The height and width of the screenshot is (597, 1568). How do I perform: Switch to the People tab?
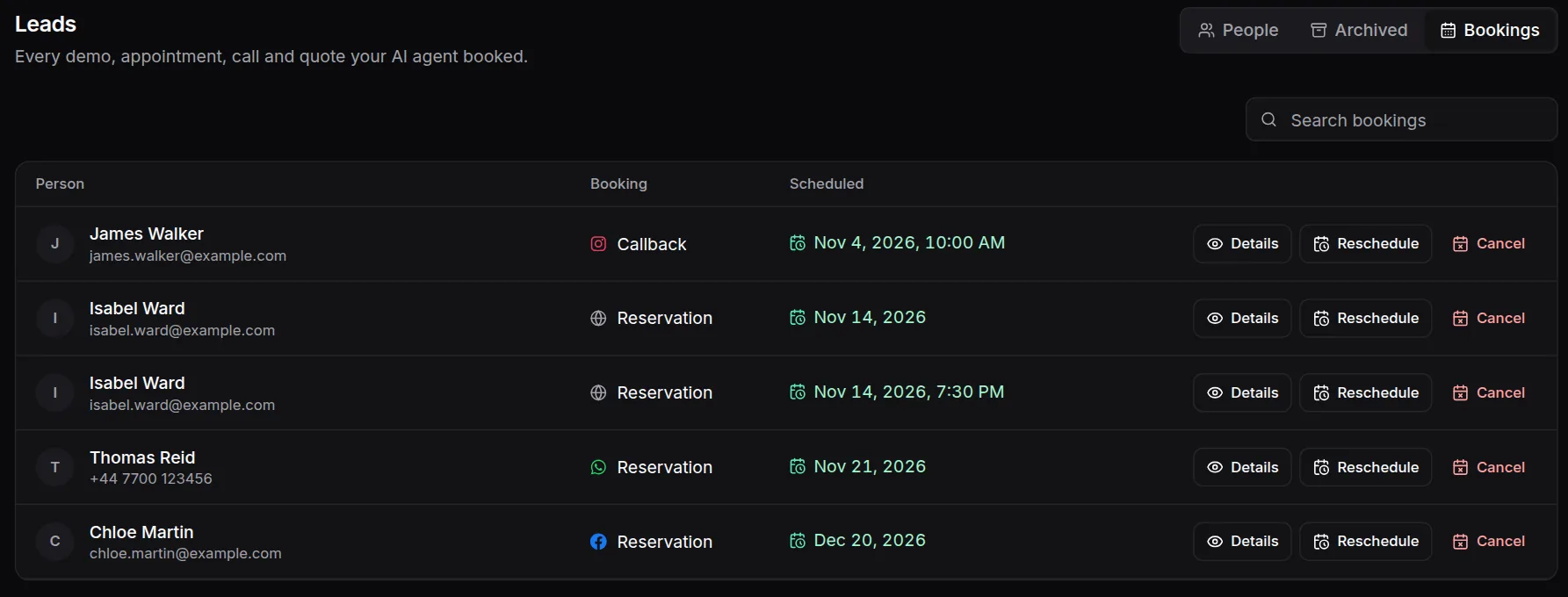(1238, 30)
